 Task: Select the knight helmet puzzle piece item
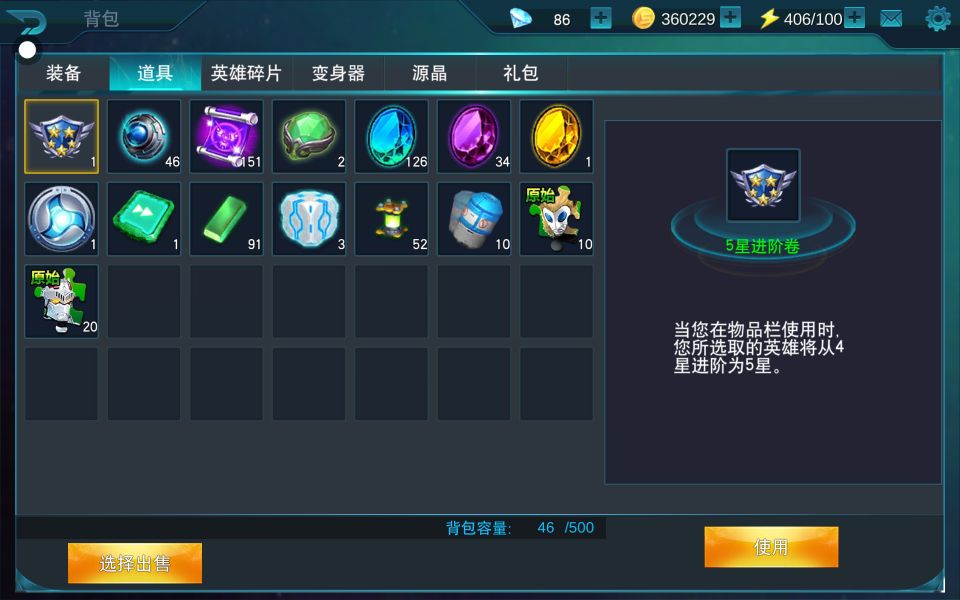pyautogui.click(x=61, y=301)
